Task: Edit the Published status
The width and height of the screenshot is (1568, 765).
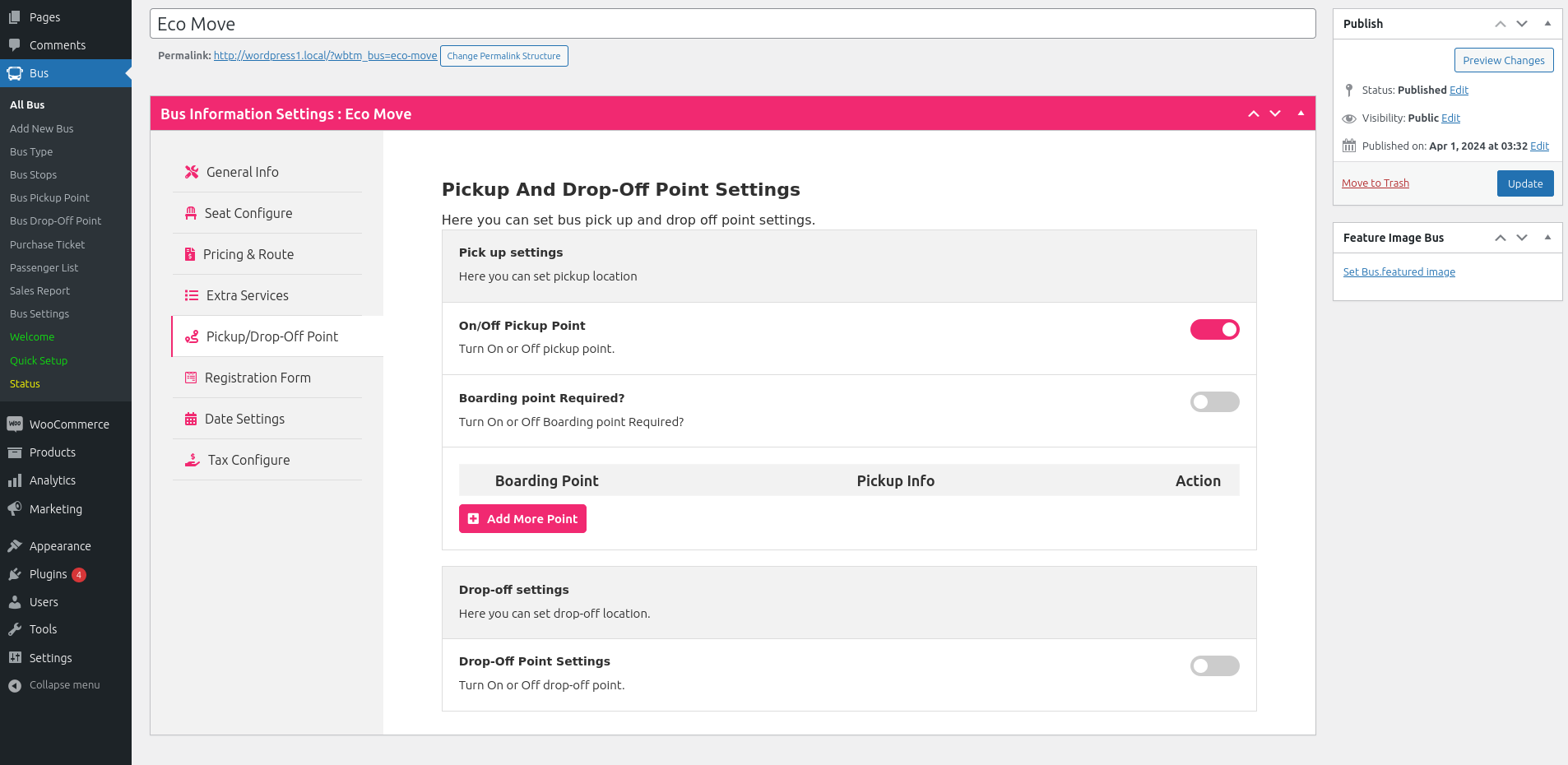Action: coord(1459,90)
